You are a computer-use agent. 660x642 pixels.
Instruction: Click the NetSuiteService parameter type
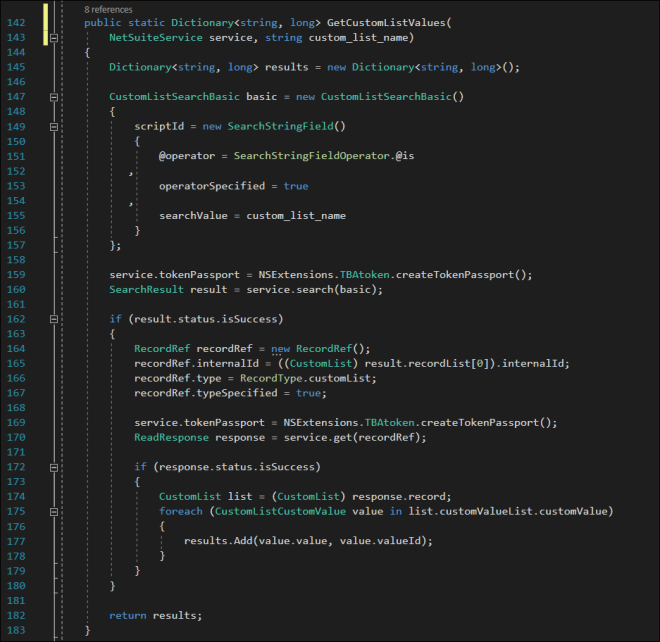[154, 37]
